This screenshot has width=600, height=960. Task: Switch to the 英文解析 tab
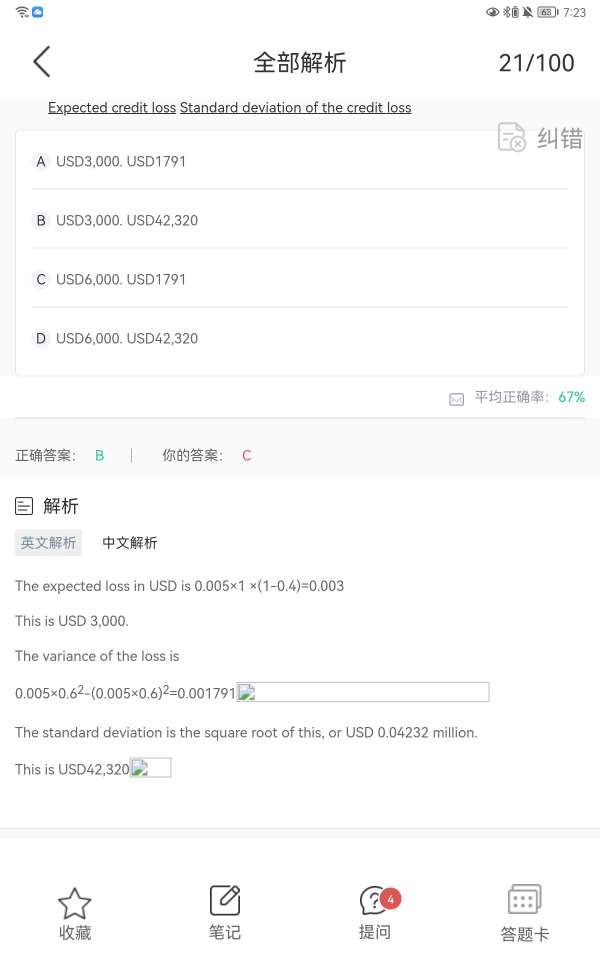(48, 543)
